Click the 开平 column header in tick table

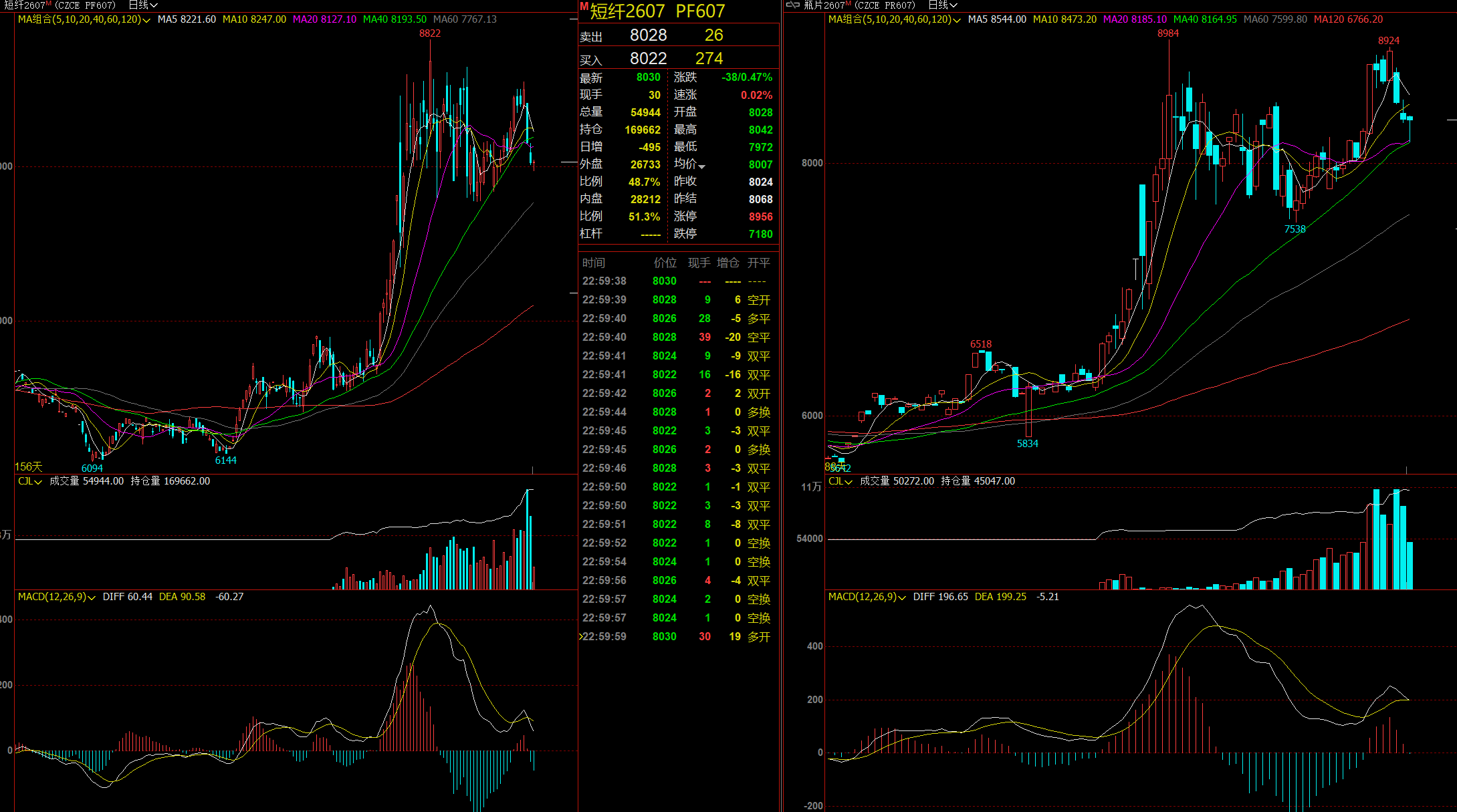[x=759, y=263]
